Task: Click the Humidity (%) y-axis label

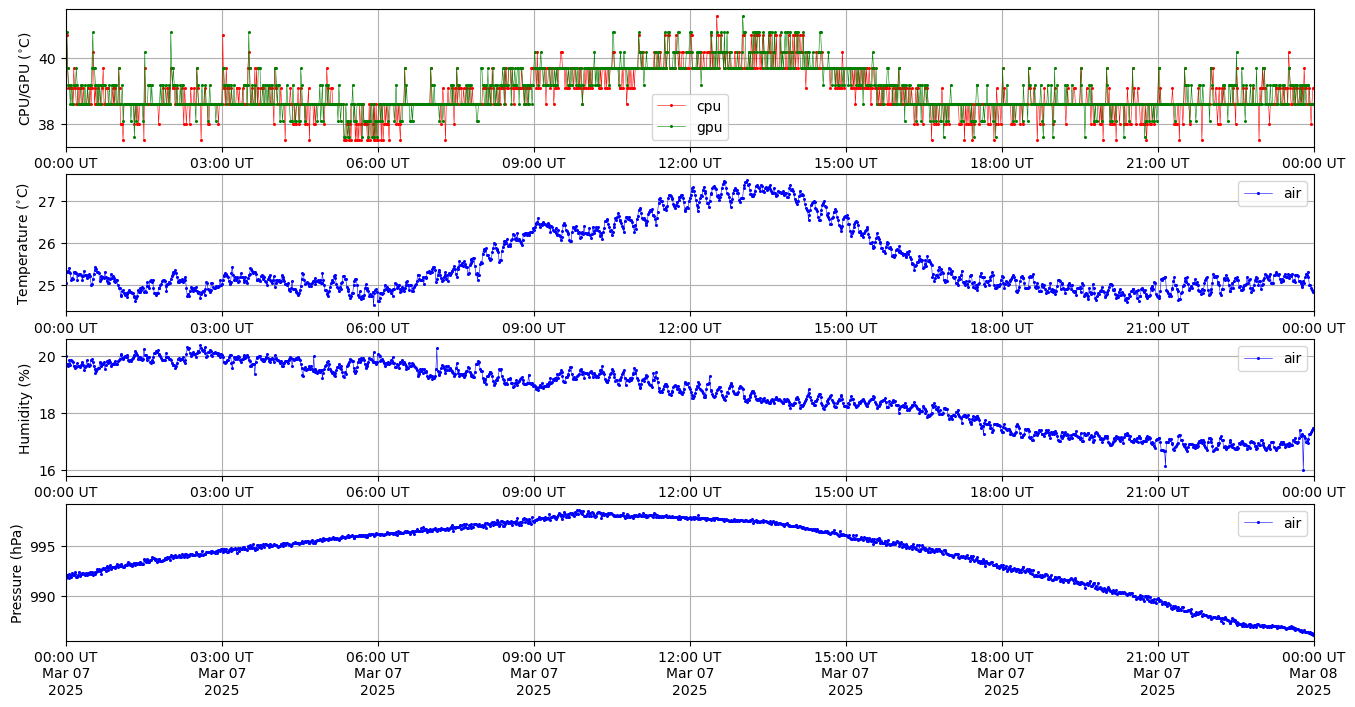Action: pos(25,408)
